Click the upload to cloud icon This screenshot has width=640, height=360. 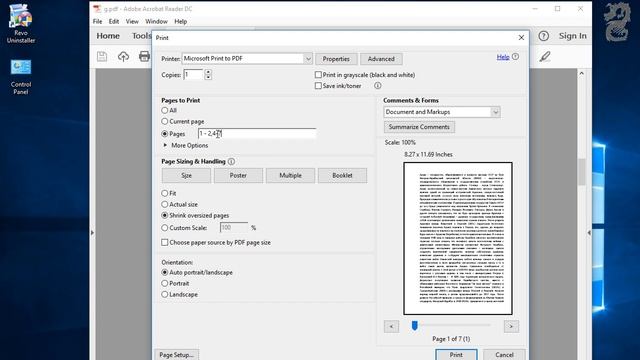(x=123, y=56)
